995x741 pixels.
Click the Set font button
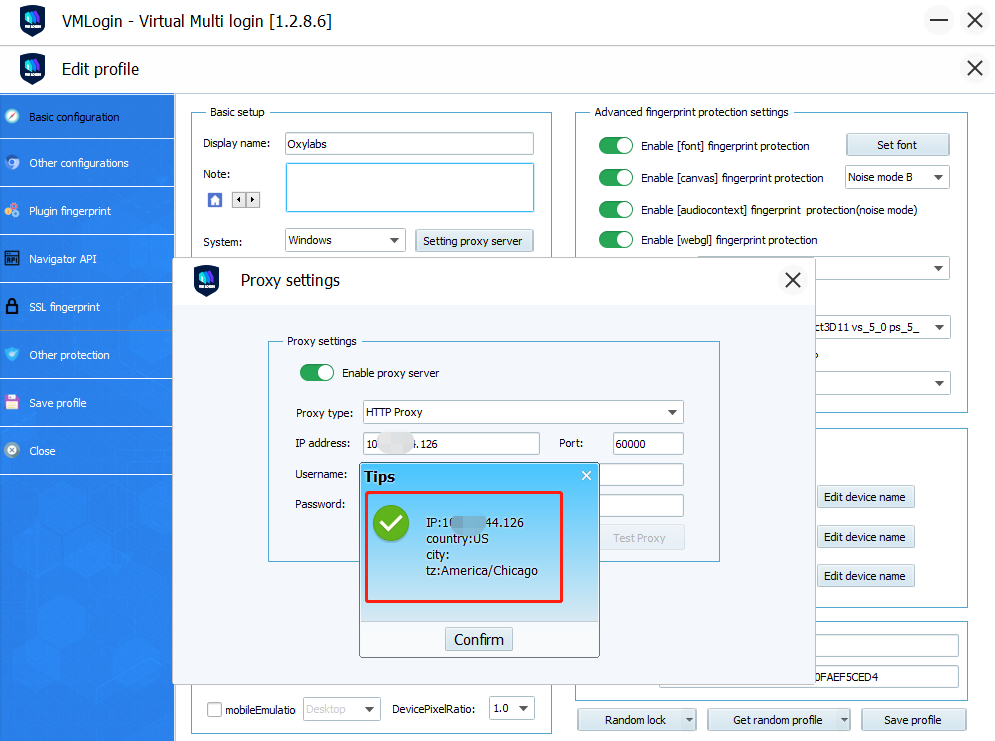coord(897,145)
